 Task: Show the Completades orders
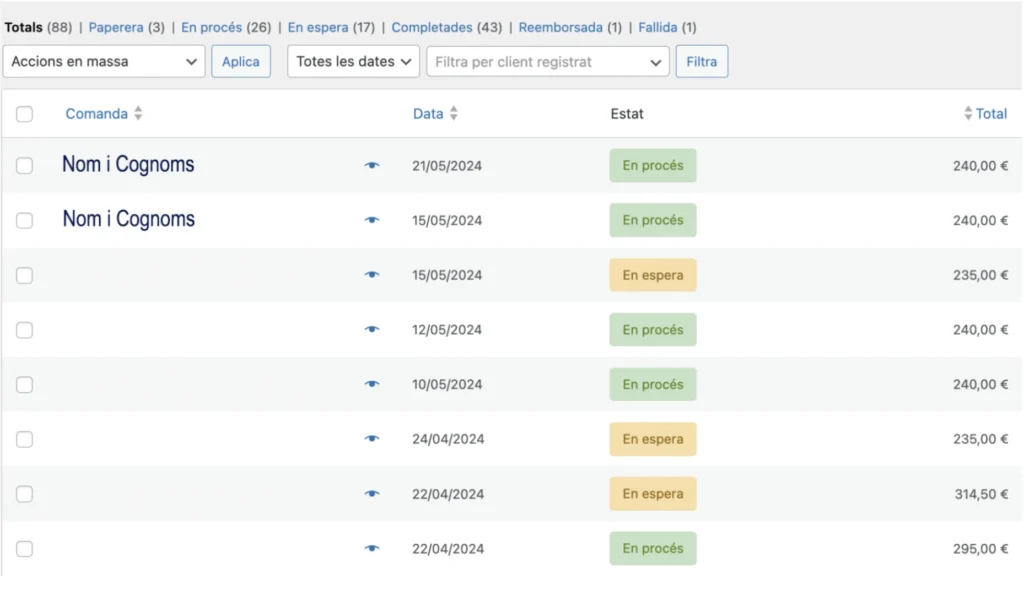point(432,27)
